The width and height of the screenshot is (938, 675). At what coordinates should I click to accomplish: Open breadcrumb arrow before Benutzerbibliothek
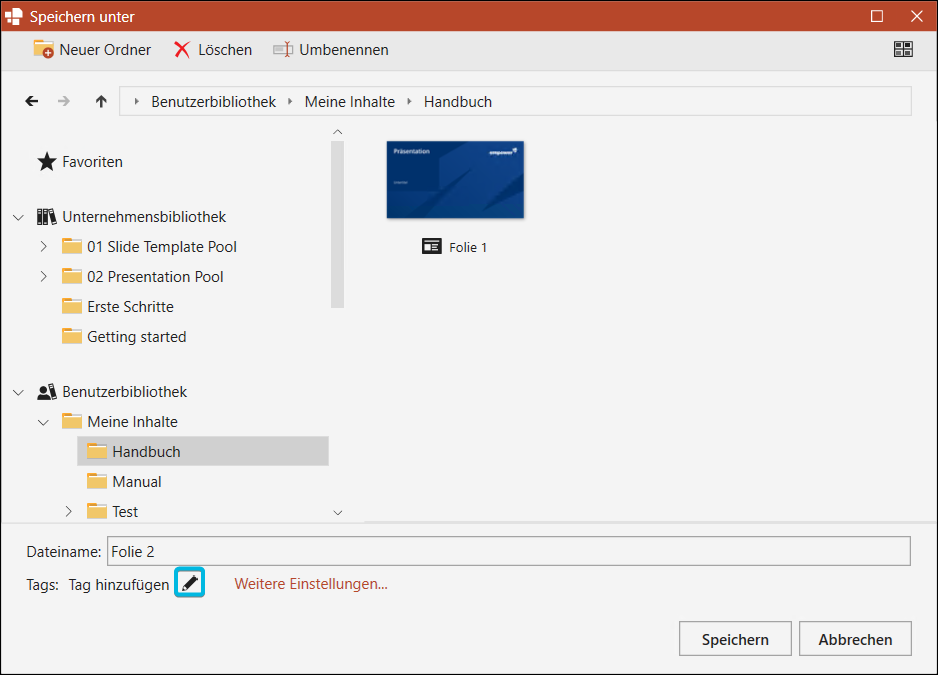136,102
